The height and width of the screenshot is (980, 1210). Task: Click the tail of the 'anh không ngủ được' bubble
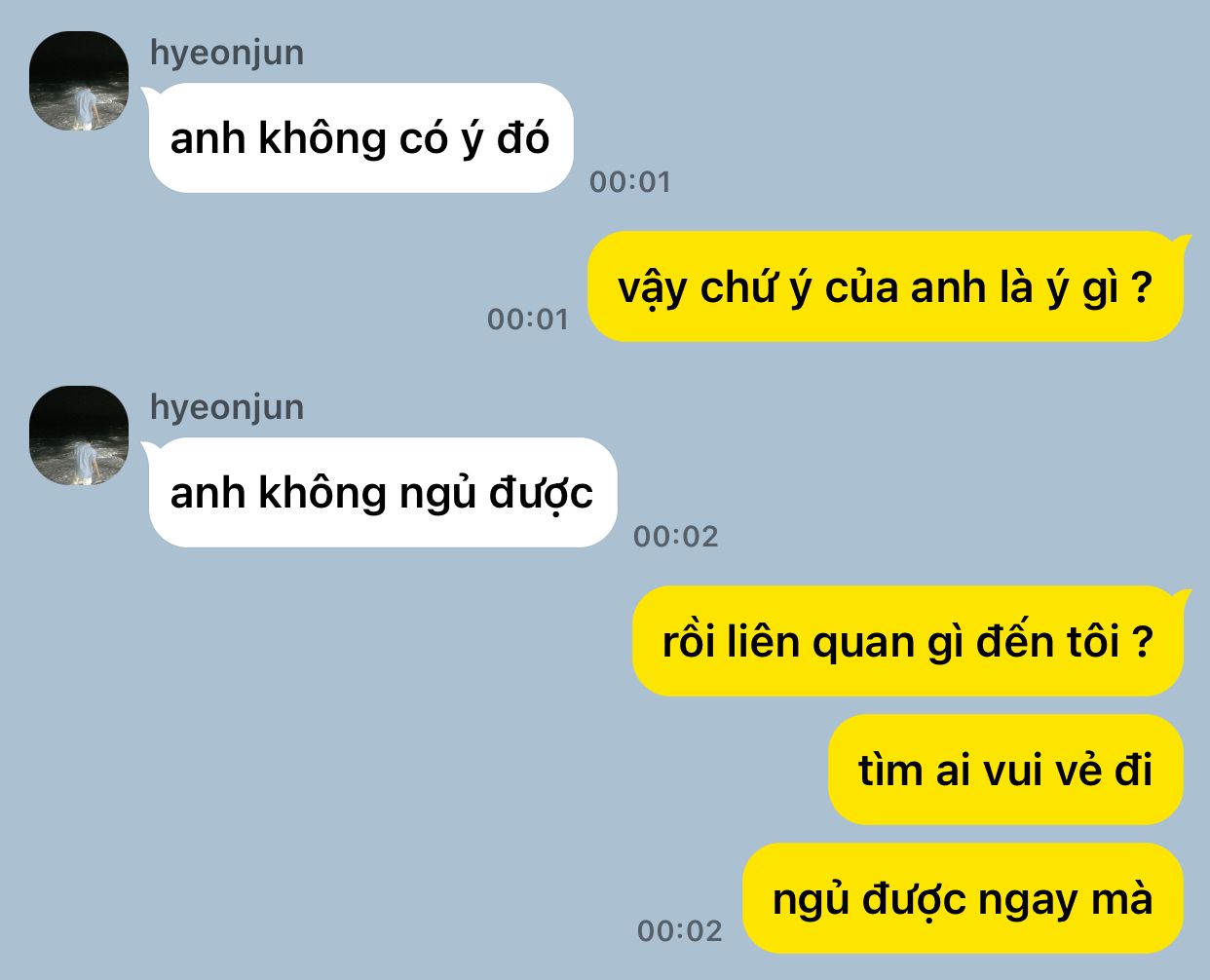(x=149, y=448)
